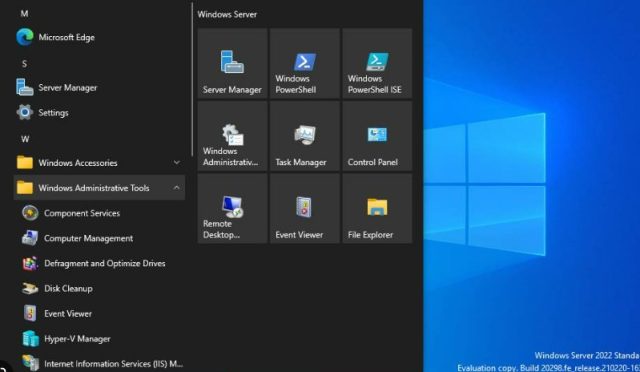
Task: Open Component Services from Administrative Tools
Action: [99, 213]
